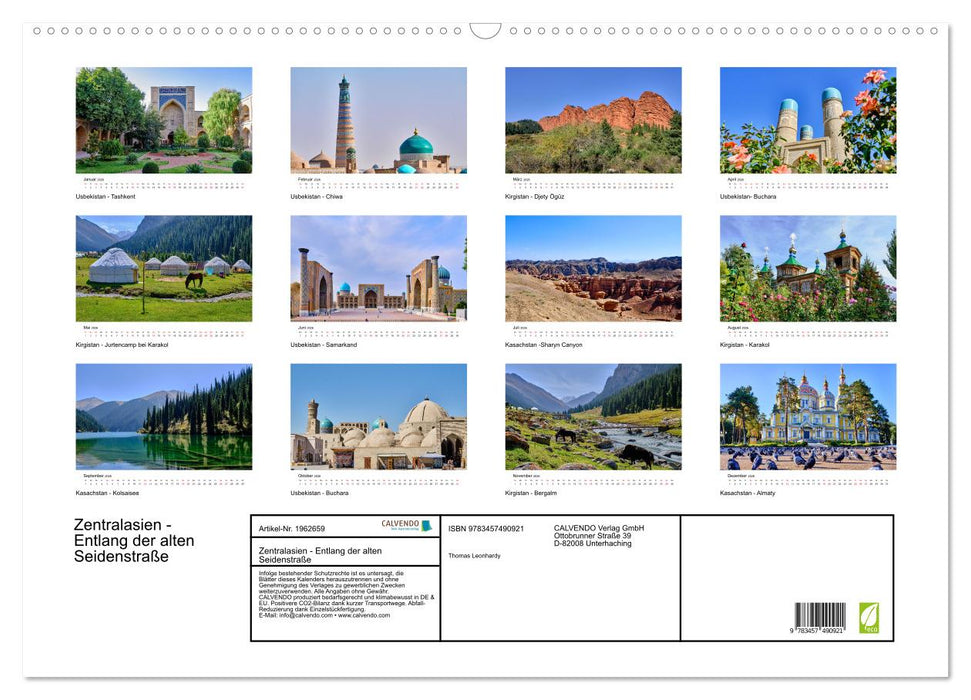Image resolution: width=971 pixels, height=700 pixels.
Task: Select the Kasachstan Sharyn Canyon photo
Action: [593, 268]
